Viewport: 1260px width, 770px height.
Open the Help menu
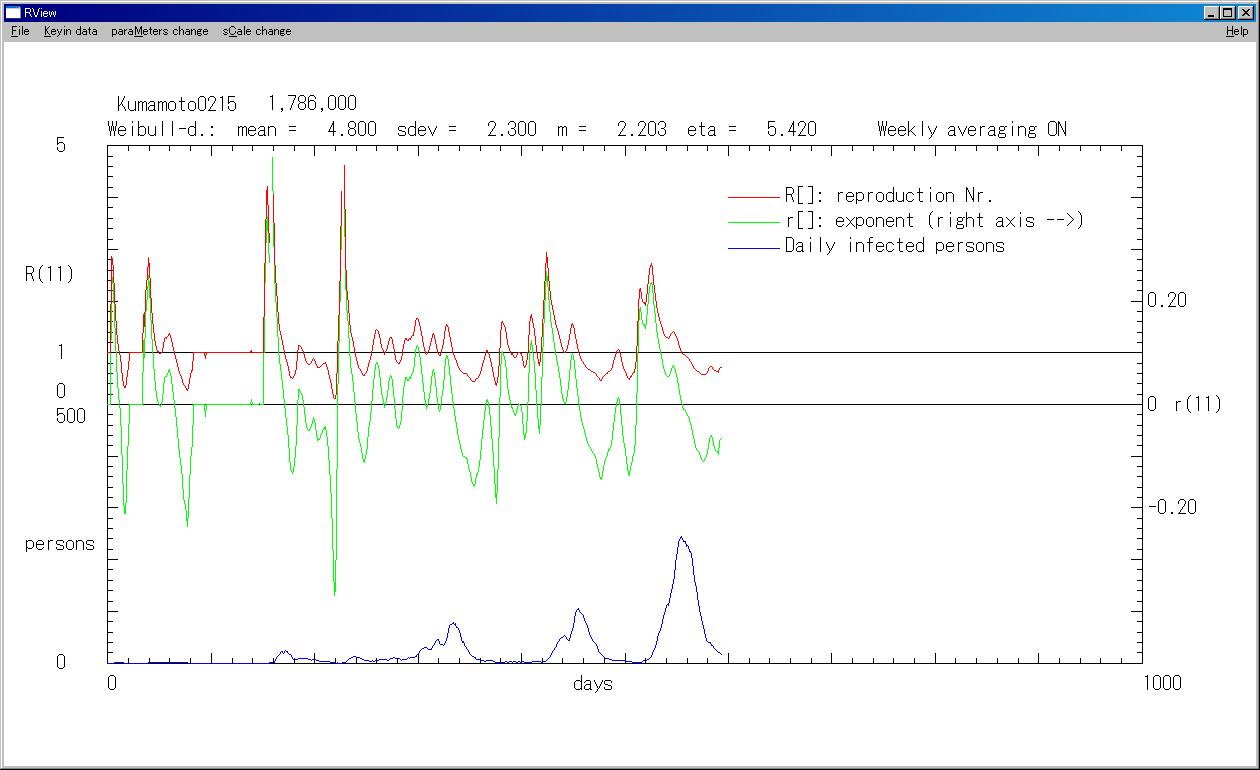(1238, 31)
